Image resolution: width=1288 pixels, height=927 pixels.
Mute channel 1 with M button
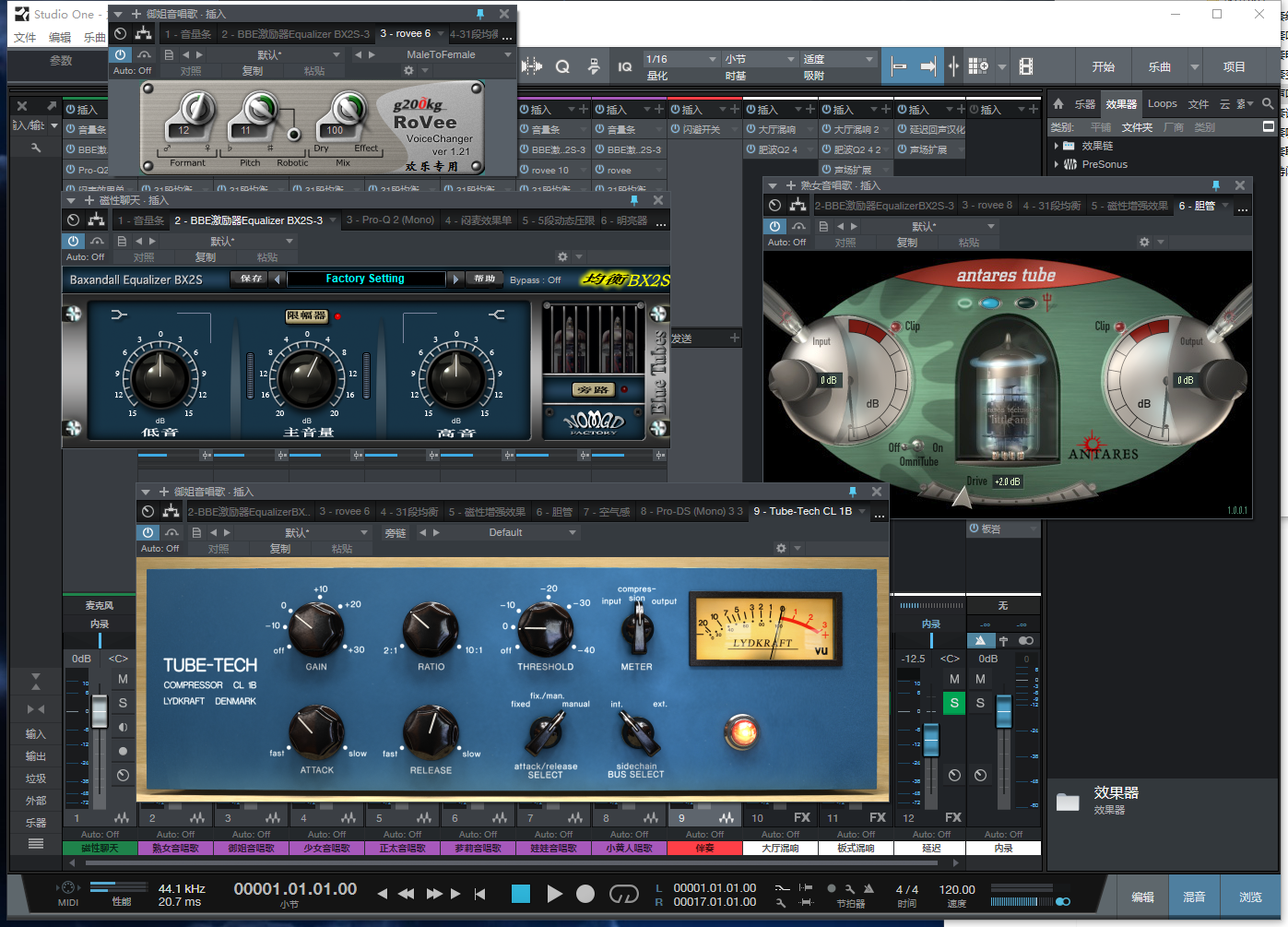click(123, 679)
